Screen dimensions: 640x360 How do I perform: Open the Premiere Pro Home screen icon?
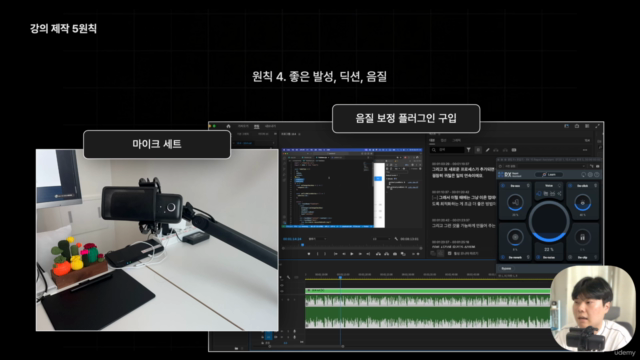click(x=228, y=126)
